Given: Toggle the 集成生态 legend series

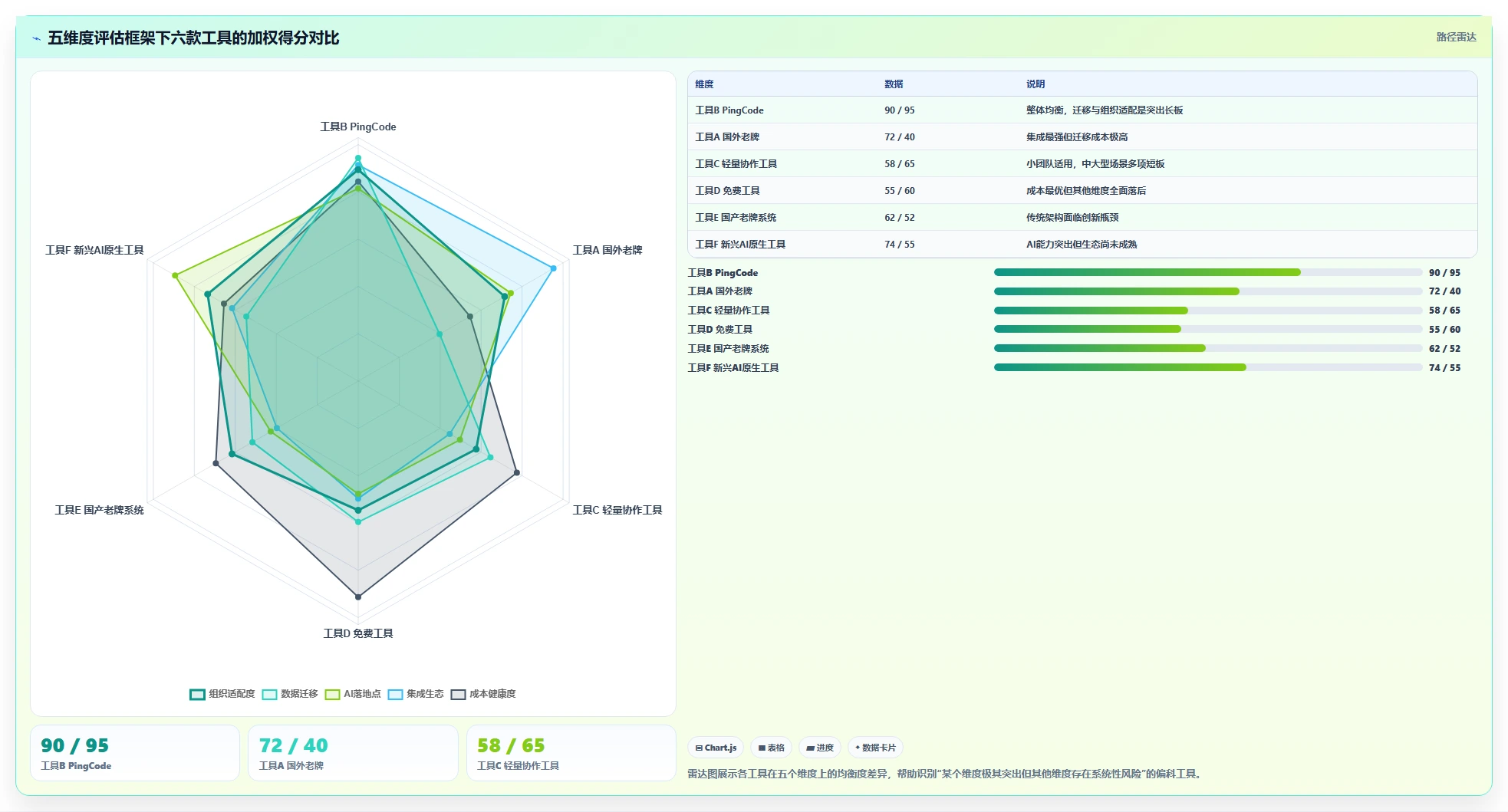Looking at the screenshot, I should 416,694.
